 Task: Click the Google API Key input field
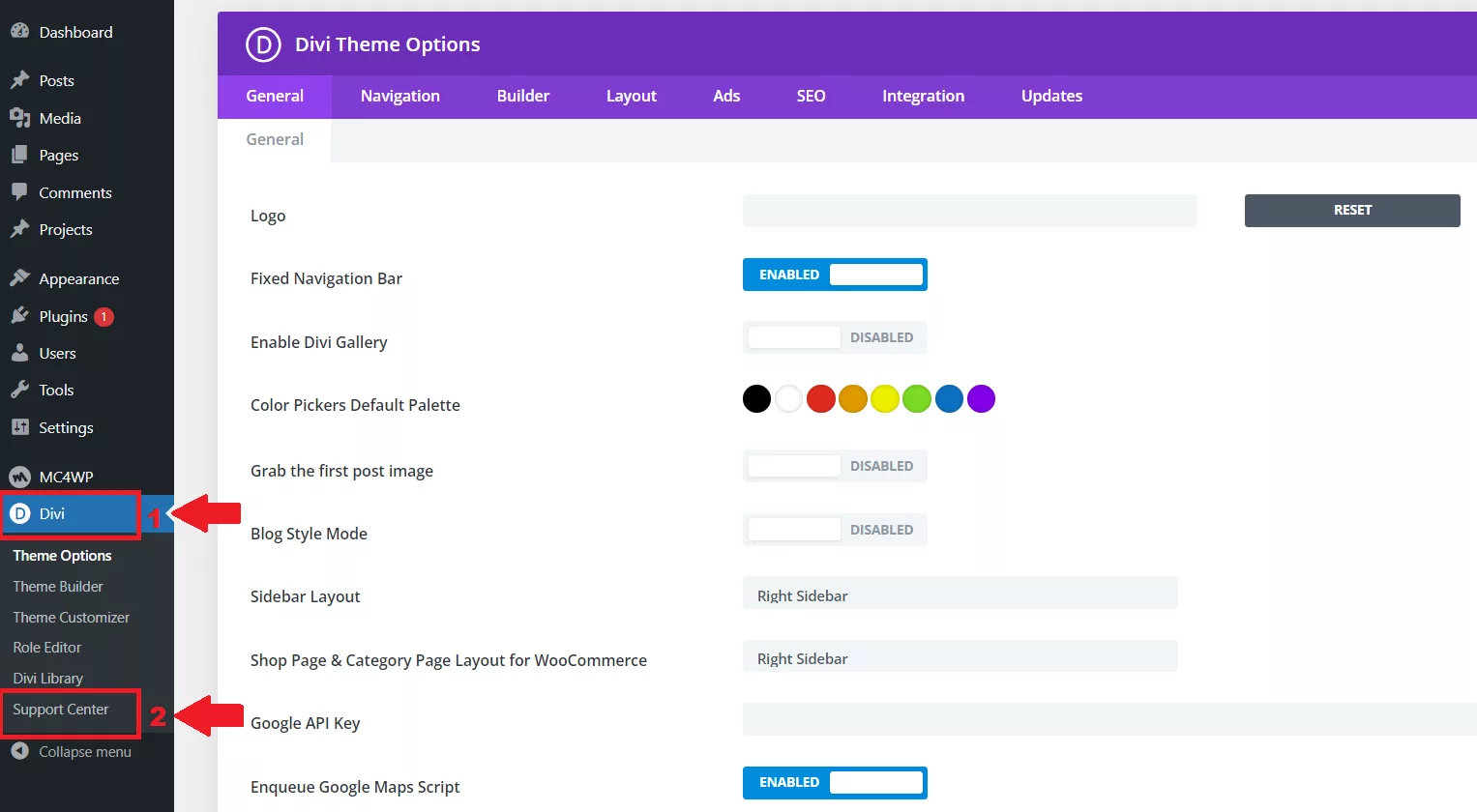click(1109, 719)
